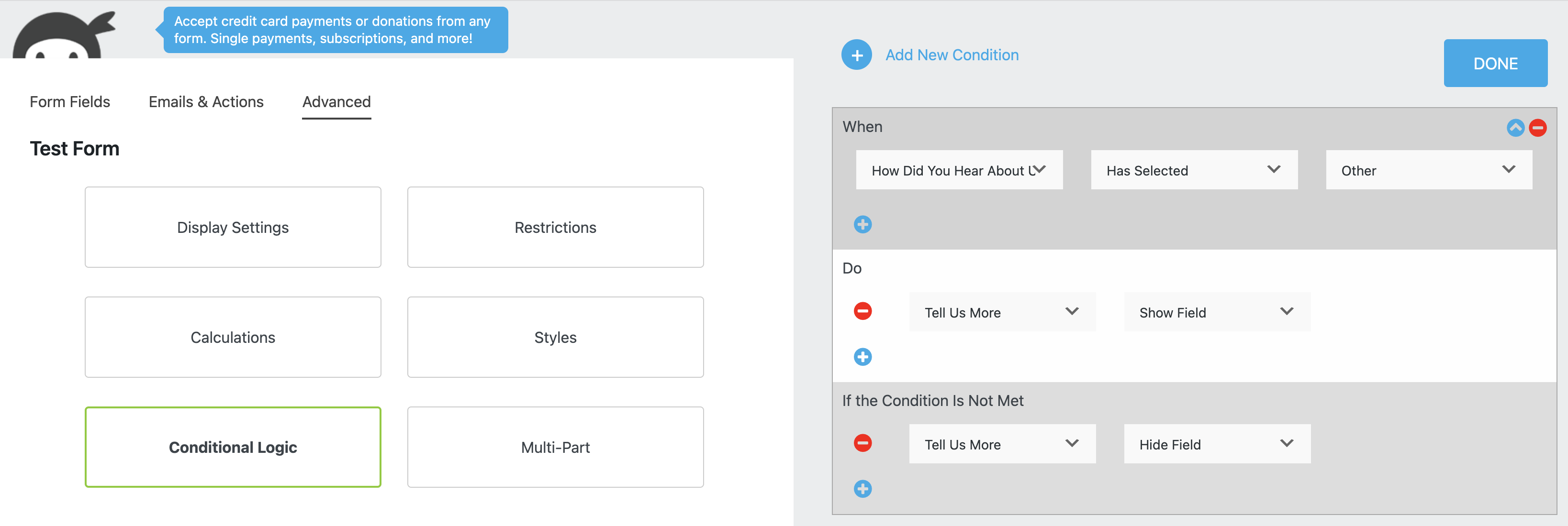Change the Other value dropdown
Image resolution: width=1568 pixels, height=526 pixels.
click(x=1428, y=170)
